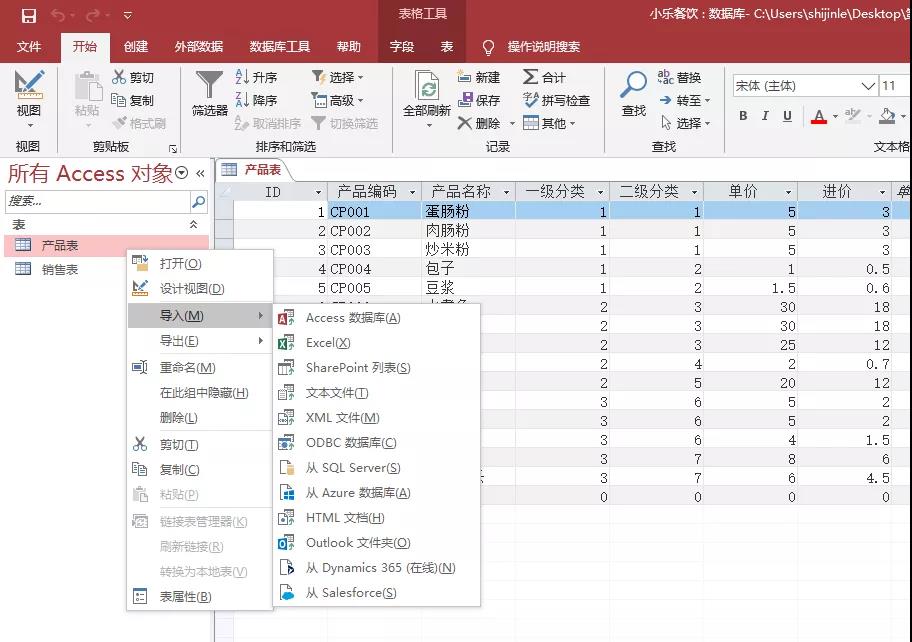Switch to the 创建 ribbon tab
The height and width of the screenshot is (642, 912).
[x=136, y=47]
